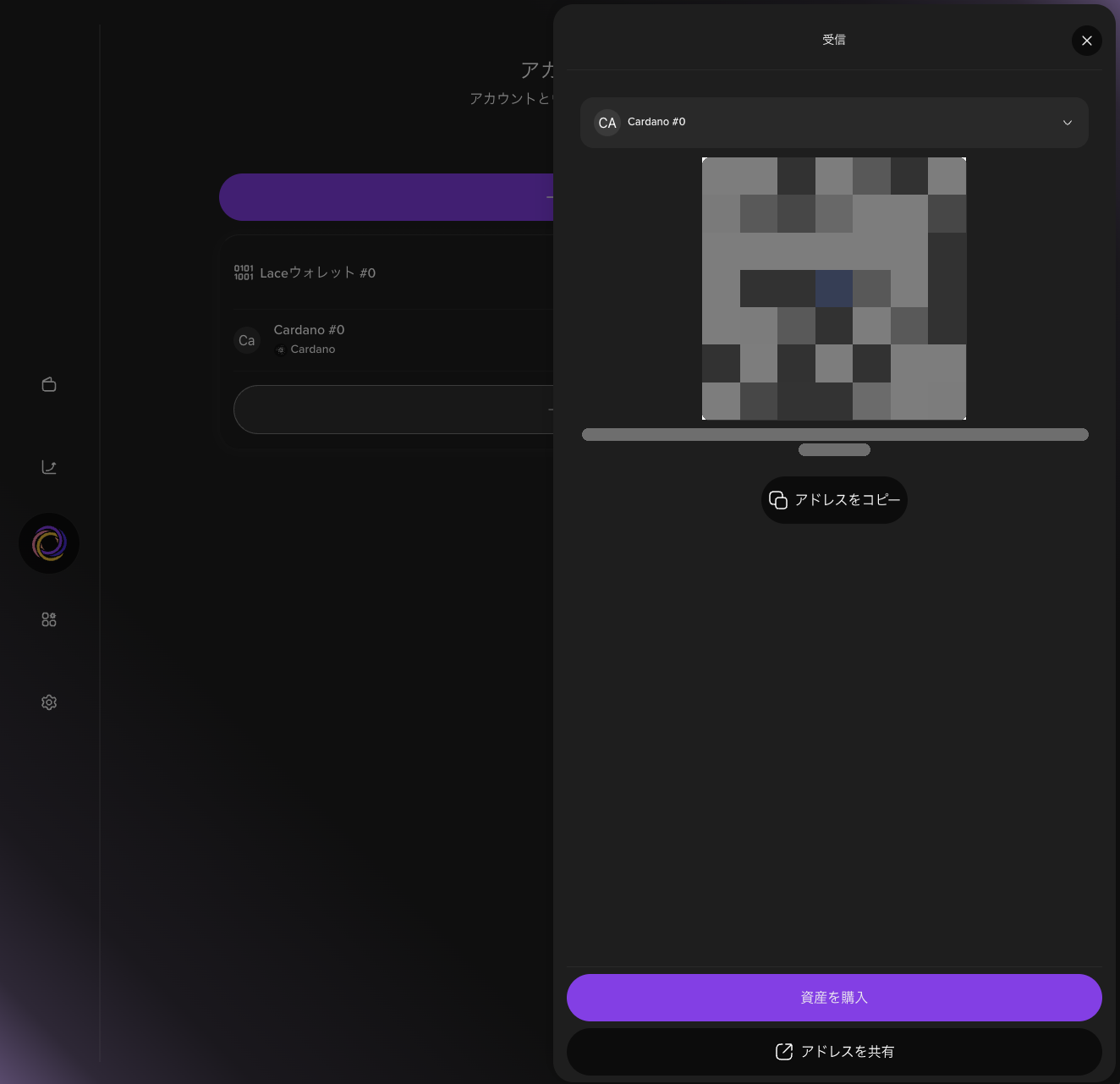Image resolution: width=1120 pixels, height=1084 pixels.
Task: Click the blurred address text line
Action: point(835,435)
